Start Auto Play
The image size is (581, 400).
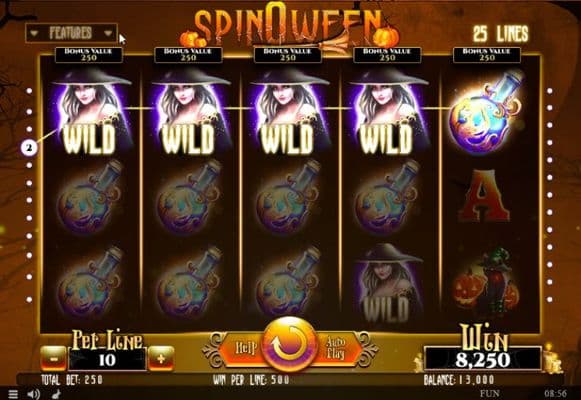335,348
